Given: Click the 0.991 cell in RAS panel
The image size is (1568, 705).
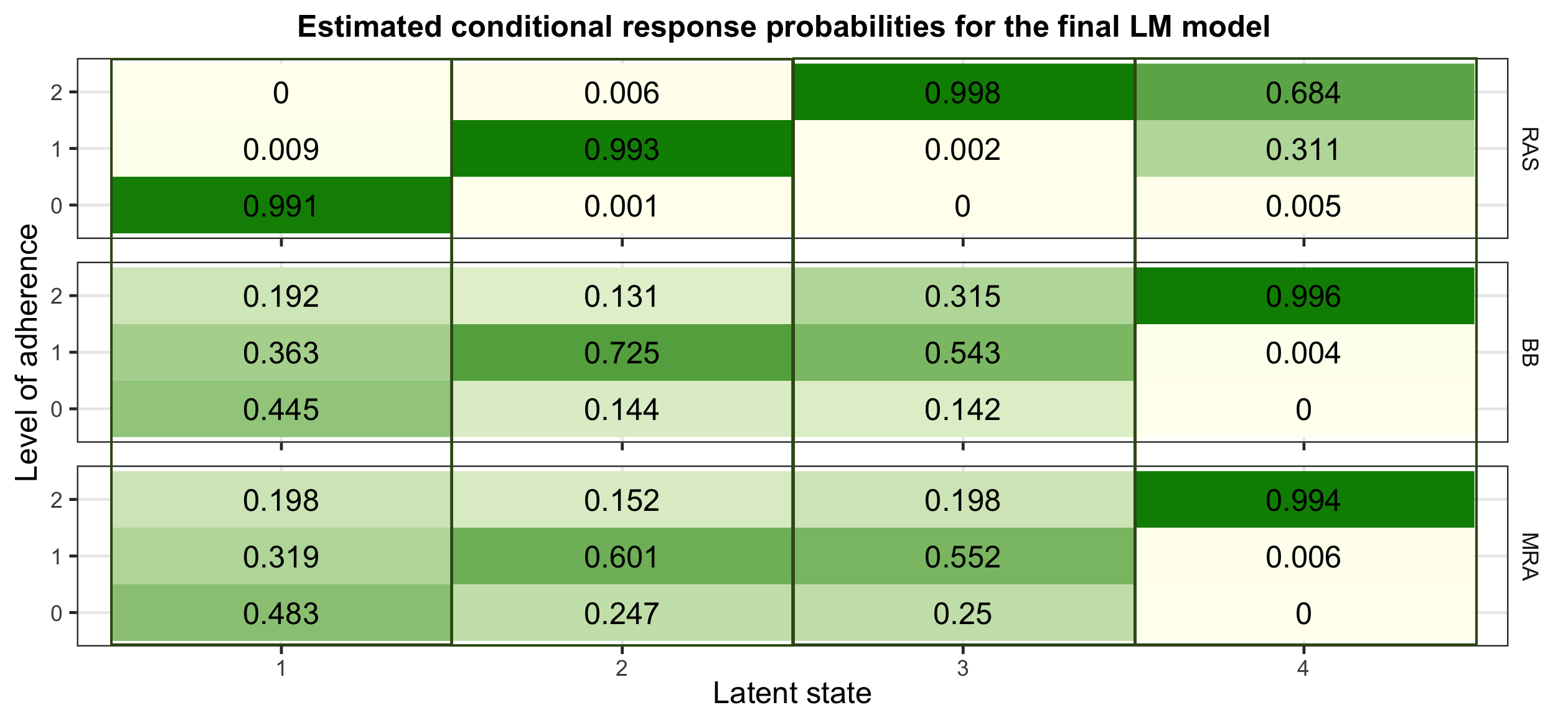Looking at the screenshot, I should tap(281, 206).
